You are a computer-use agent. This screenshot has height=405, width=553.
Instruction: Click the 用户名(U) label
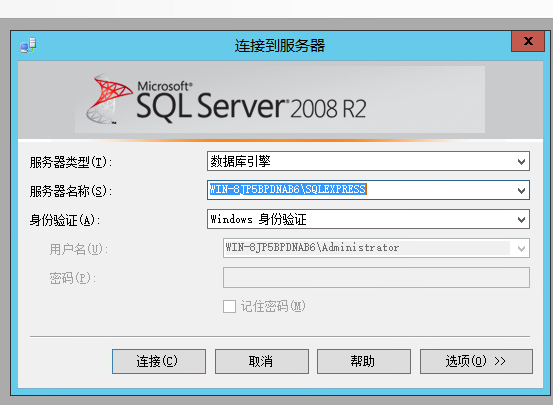[78, 249]
